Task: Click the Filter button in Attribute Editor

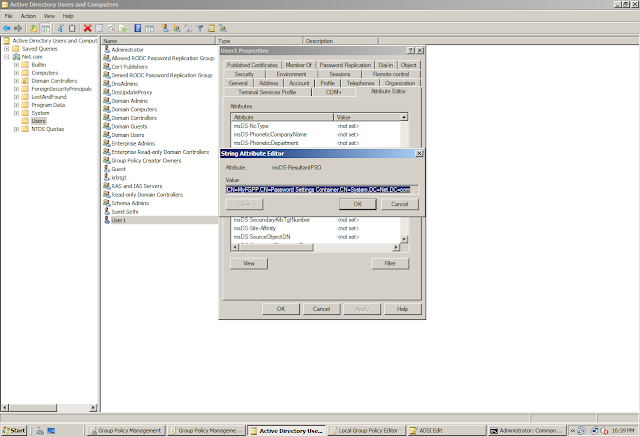Action: coord(390,264)
